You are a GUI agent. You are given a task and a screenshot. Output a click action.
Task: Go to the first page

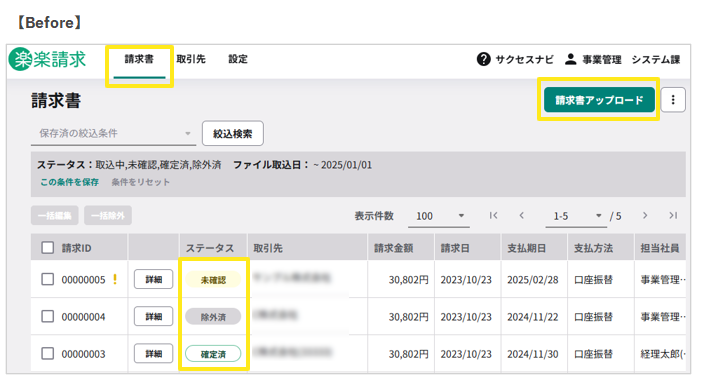tap(493, 215)
